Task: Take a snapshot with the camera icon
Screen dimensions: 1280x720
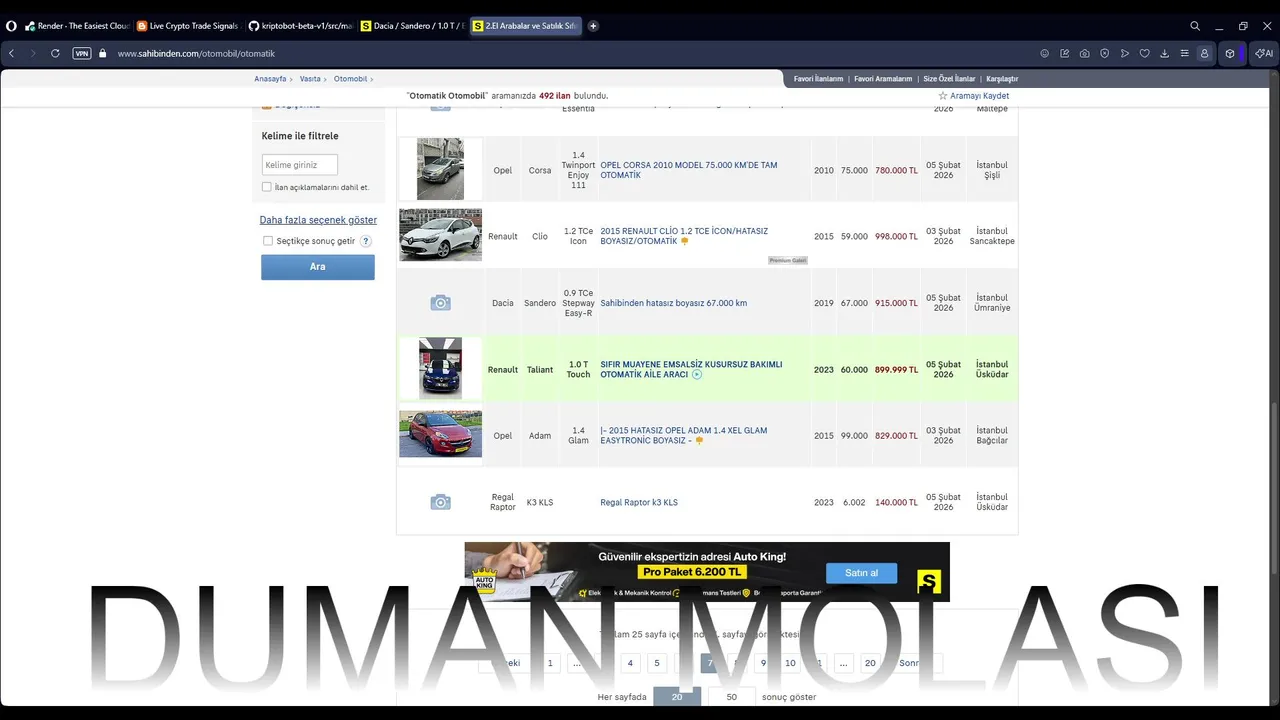Action: [1085, 53]
